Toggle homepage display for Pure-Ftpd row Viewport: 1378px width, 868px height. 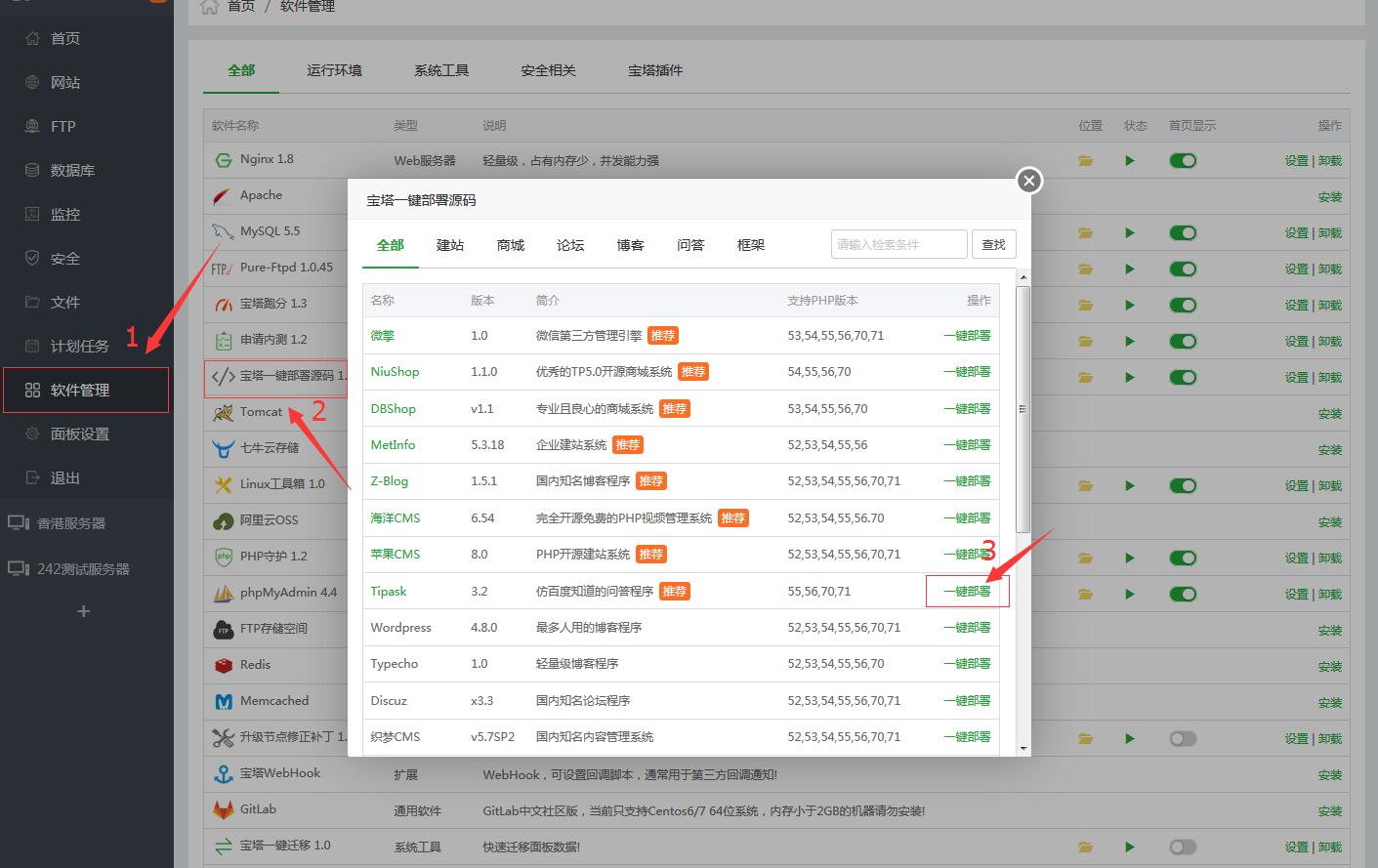pyautogui.click(x=1183, y=269)
